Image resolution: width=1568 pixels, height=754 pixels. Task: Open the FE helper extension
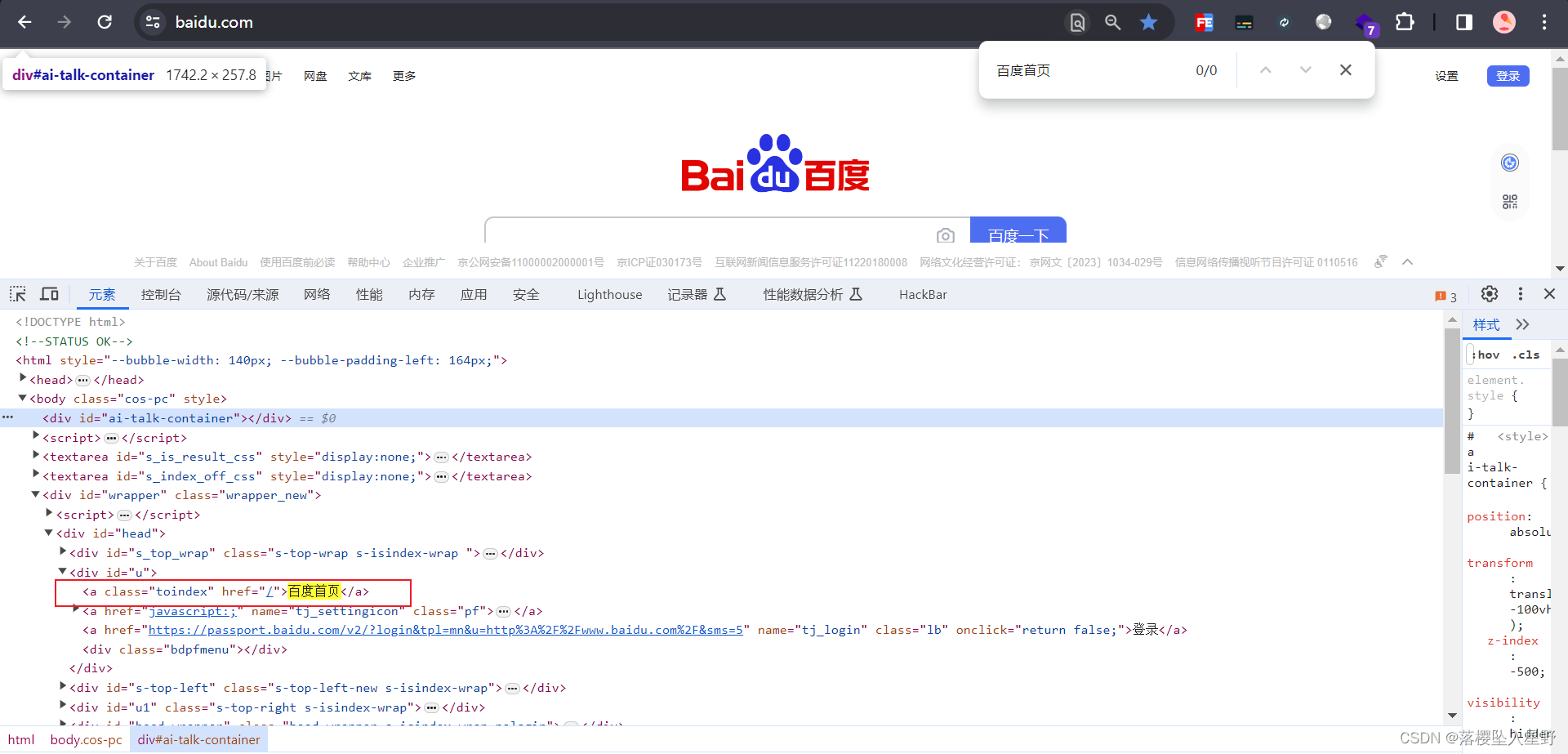point(1204,22)
